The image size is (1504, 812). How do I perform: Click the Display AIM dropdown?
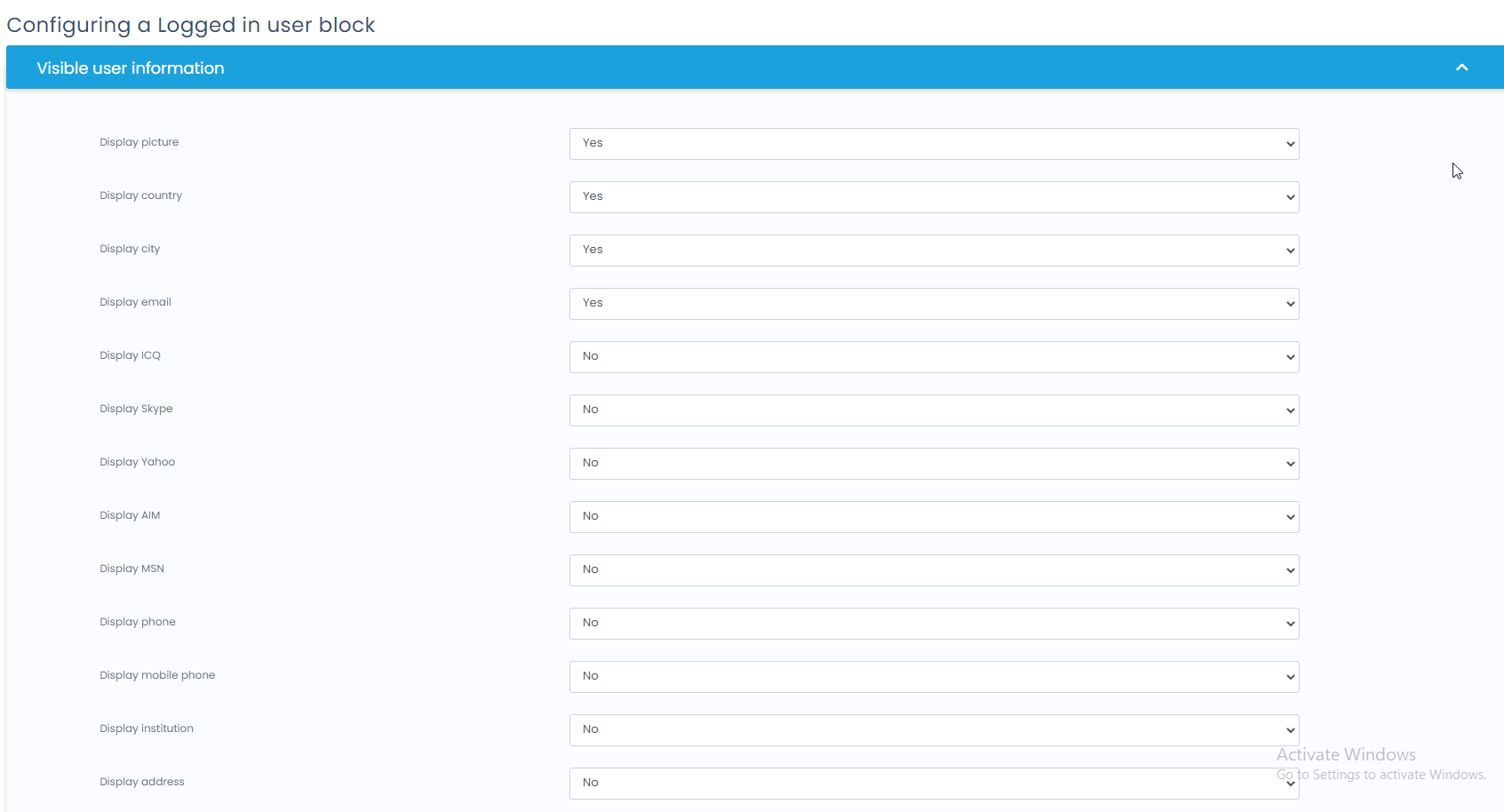coord(934,517)
